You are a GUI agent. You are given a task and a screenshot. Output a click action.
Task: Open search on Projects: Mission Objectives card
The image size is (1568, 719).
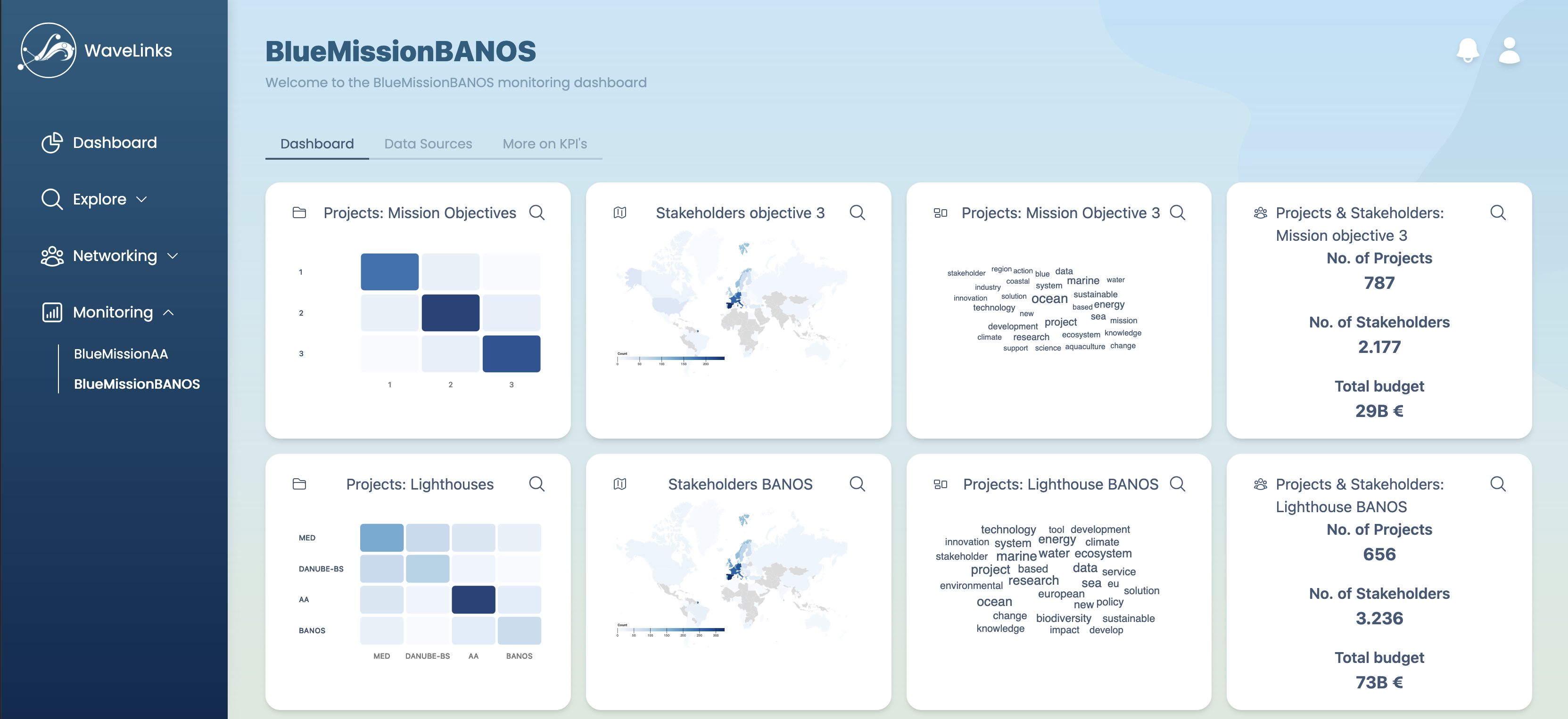(x=537, y=213)
